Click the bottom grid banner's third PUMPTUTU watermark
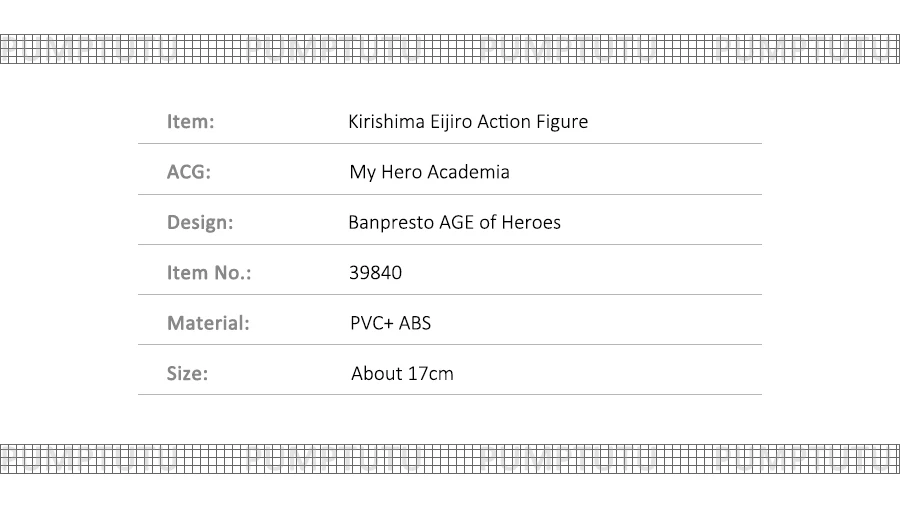 568,459
